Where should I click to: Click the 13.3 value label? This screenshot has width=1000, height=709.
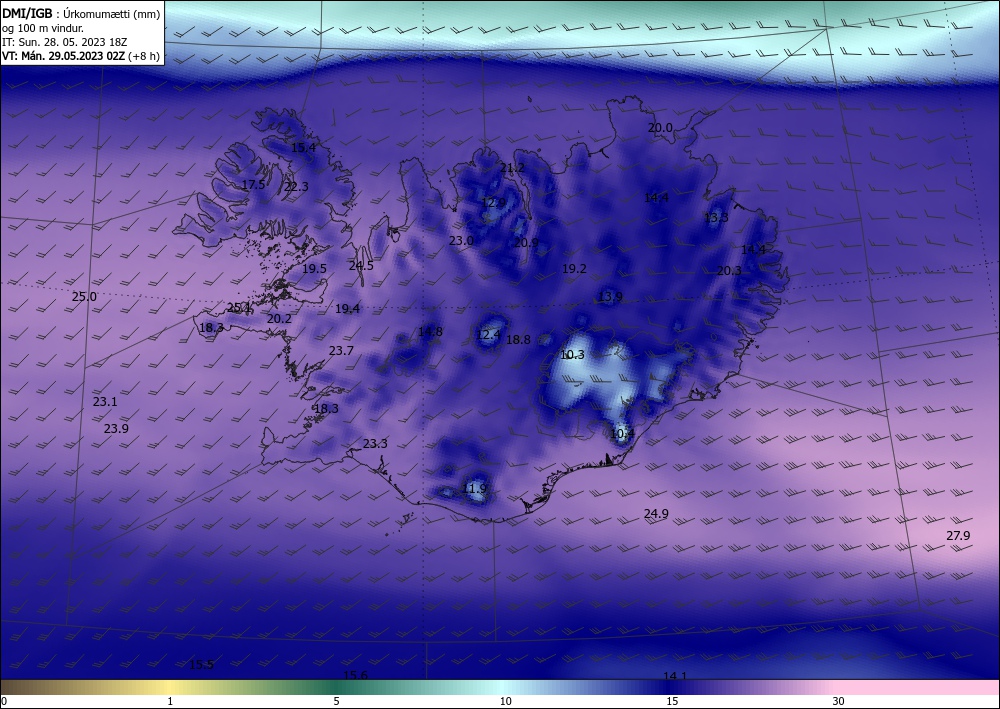click(716, 218)
